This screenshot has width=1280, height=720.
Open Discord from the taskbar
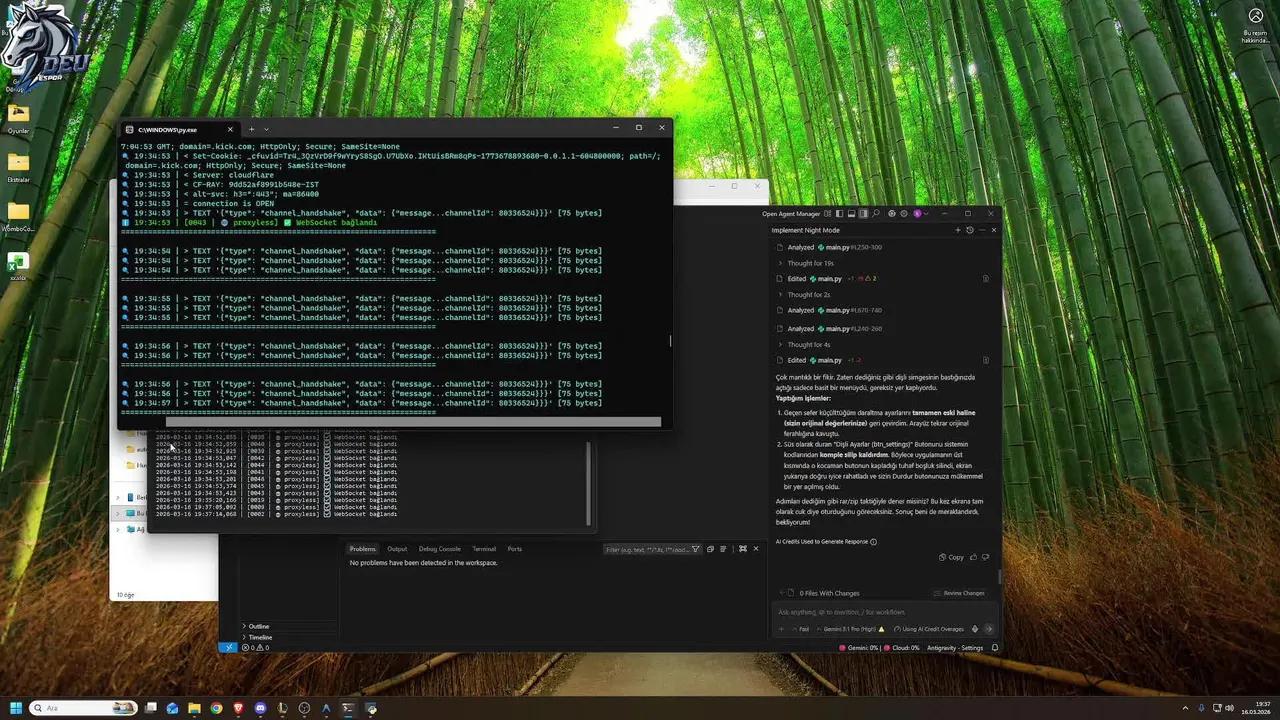260,708
